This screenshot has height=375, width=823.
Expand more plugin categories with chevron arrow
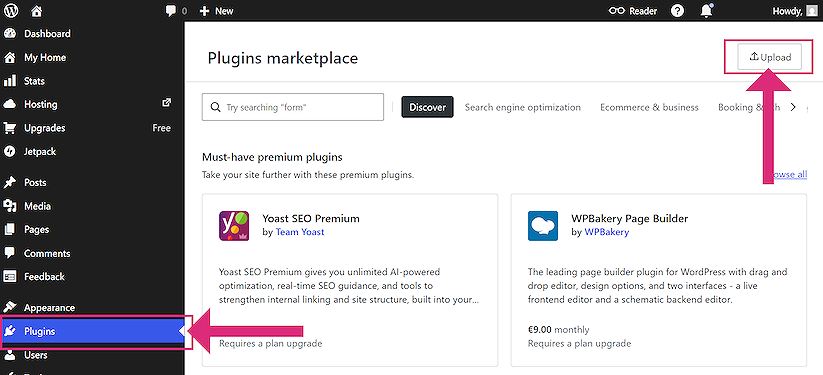(x=793, y=107)
